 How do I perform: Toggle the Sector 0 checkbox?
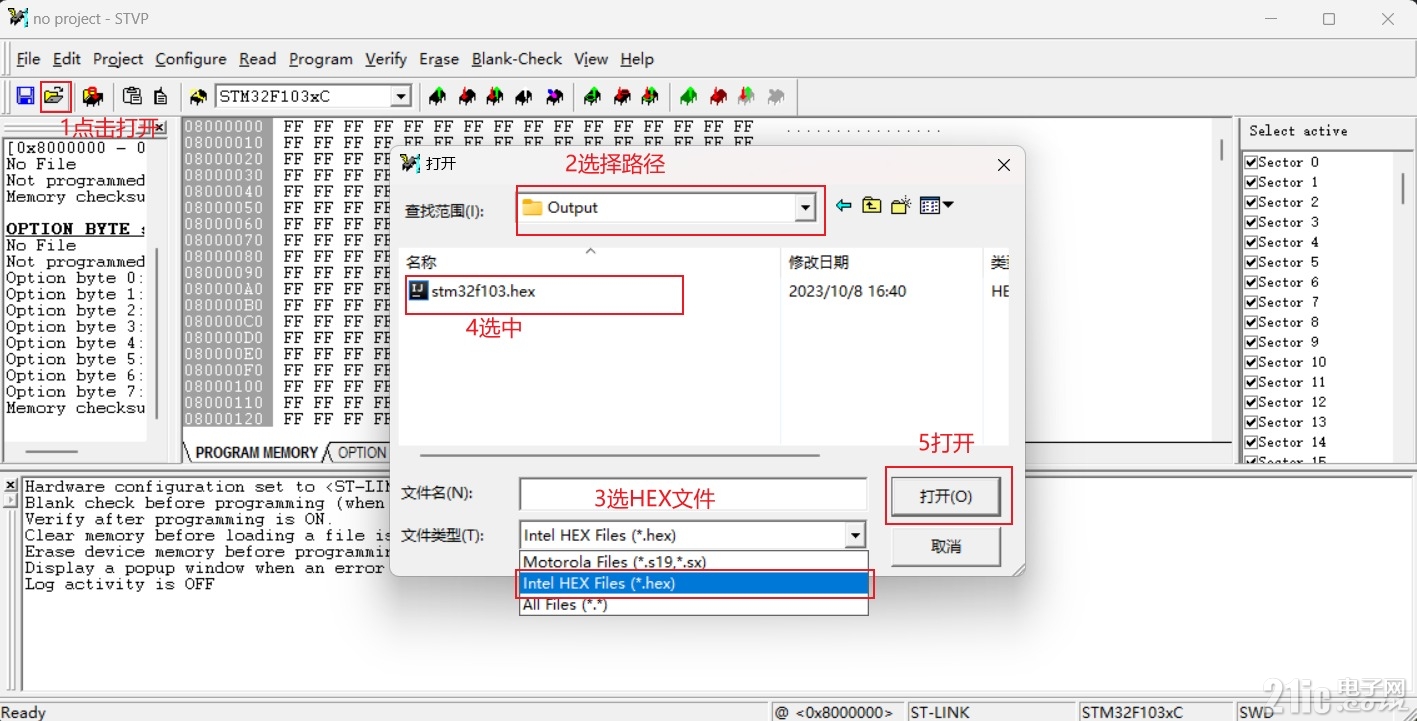(x=1250, y=162)
